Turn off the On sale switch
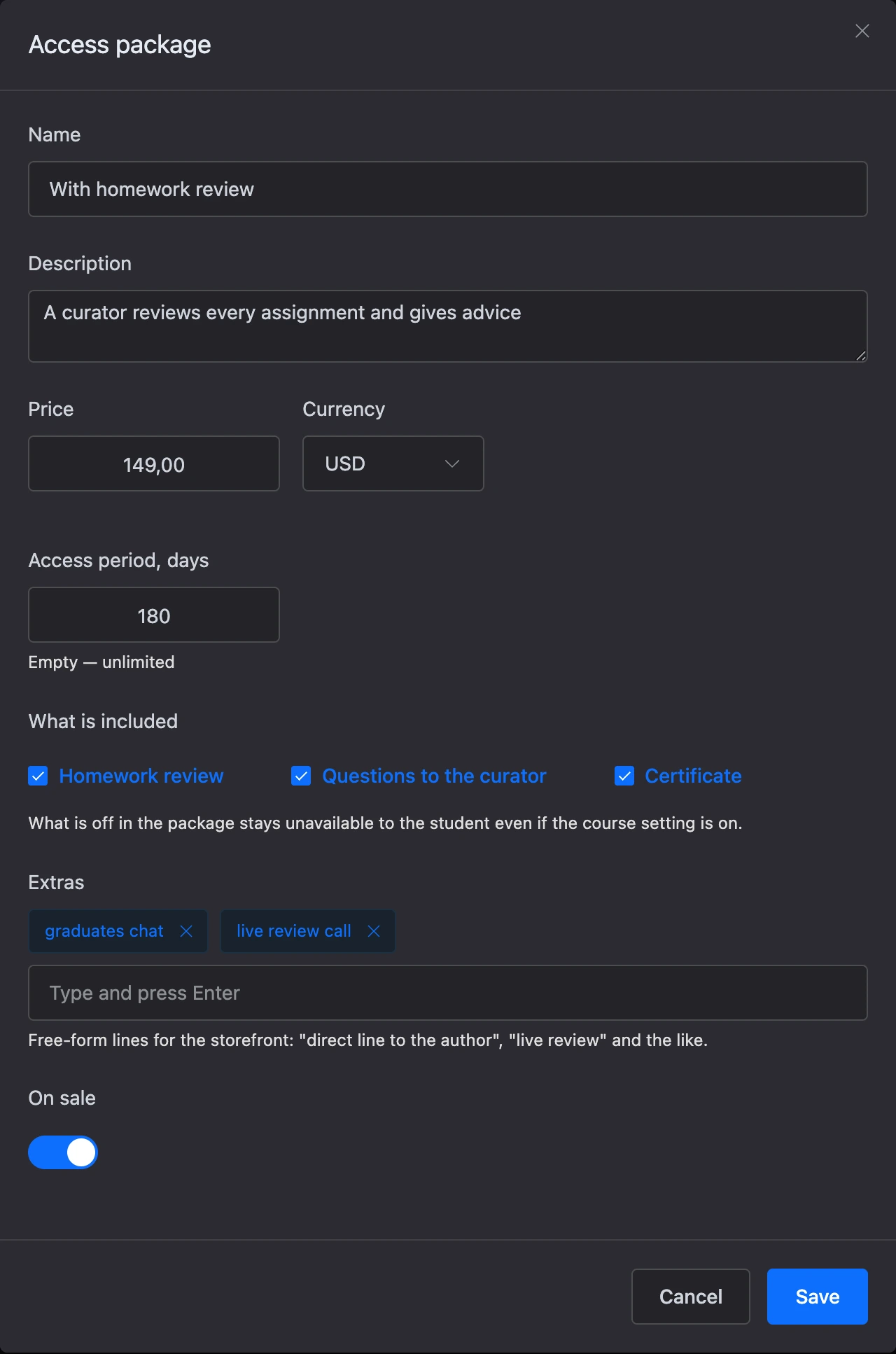The image size is (896, 1354). [x=63, y=1152]
